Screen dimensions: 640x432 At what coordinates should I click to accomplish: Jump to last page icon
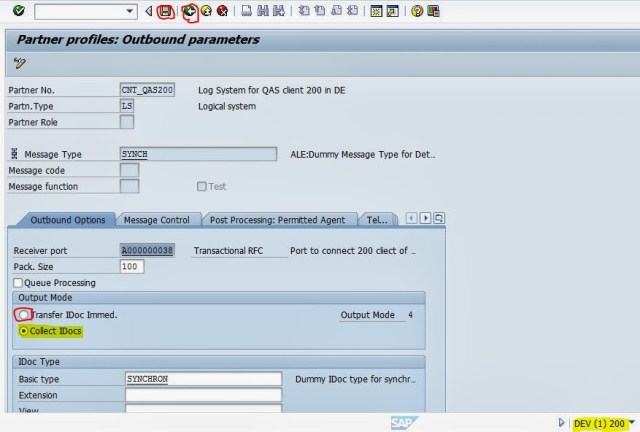click(353, 11)
